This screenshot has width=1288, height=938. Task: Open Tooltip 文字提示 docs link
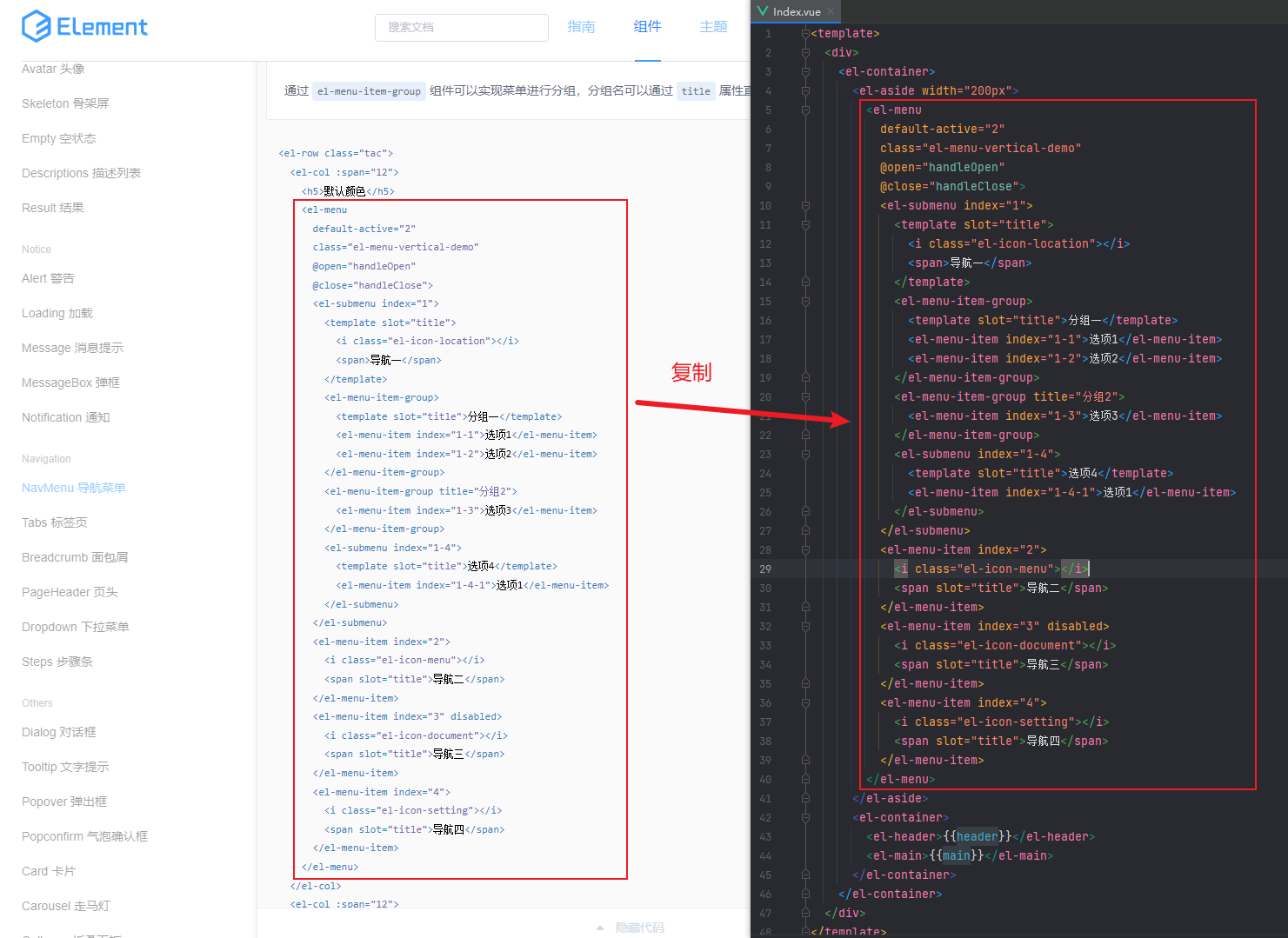coord(65,767)
